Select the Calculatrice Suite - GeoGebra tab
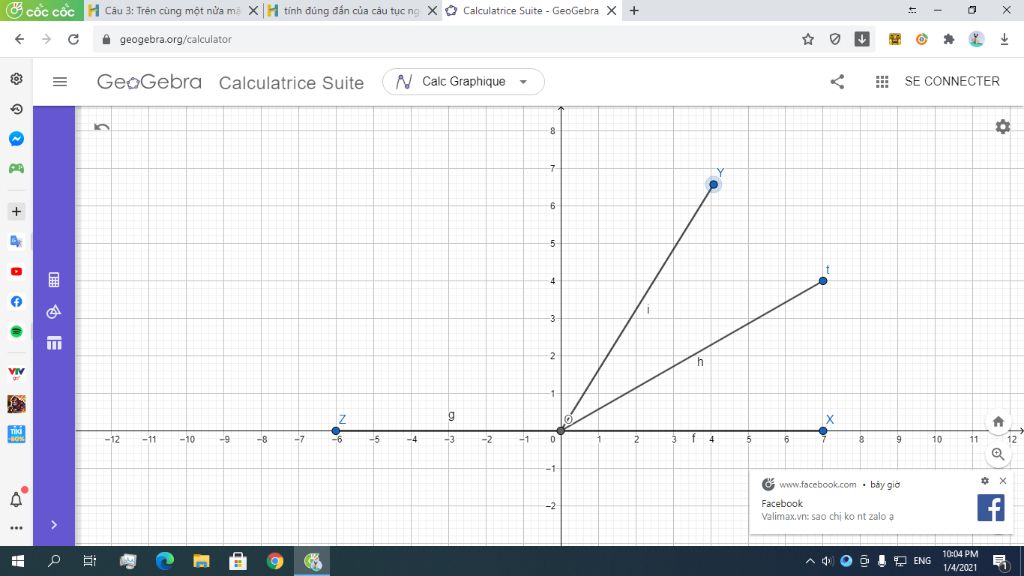The height and width of the screenshot is (576, 1024). click(530, 10)
